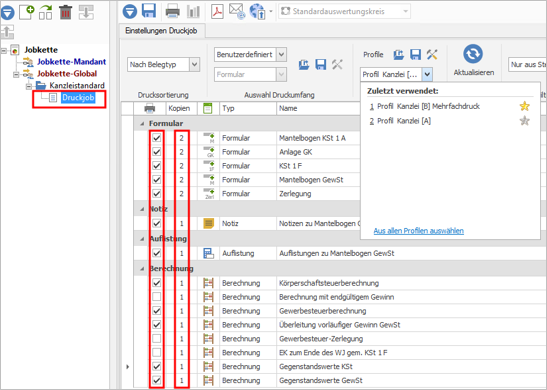Click the Kopien column header

click(179, 108)
